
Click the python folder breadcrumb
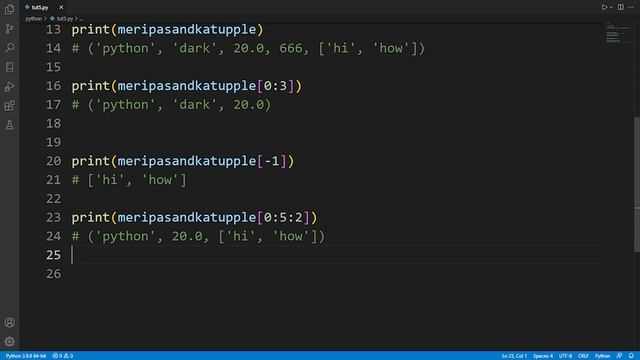[33, 19]
